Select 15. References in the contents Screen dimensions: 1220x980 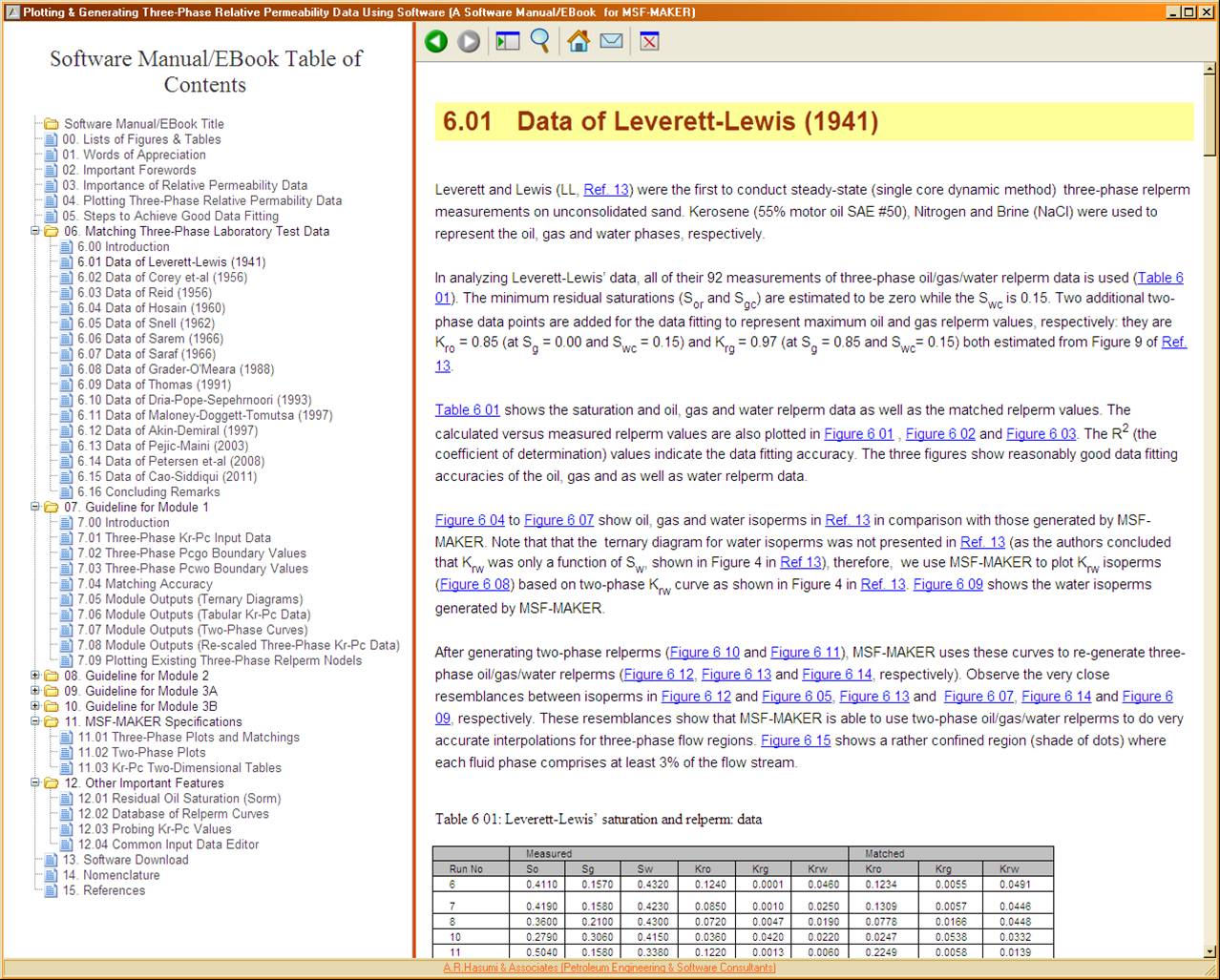click(x=104, y=890)
